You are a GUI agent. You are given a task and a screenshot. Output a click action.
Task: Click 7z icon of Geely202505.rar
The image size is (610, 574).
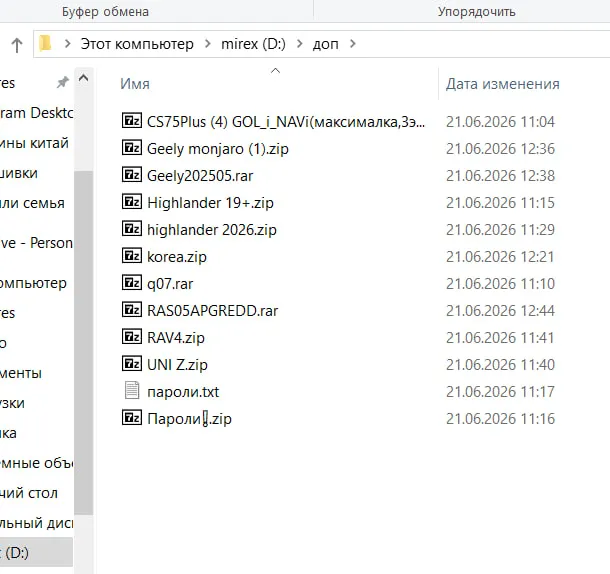132,174
